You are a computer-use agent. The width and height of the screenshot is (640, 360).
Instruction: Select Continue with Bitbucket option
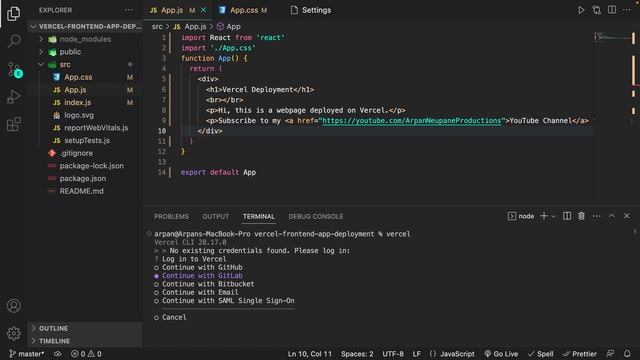204,284
